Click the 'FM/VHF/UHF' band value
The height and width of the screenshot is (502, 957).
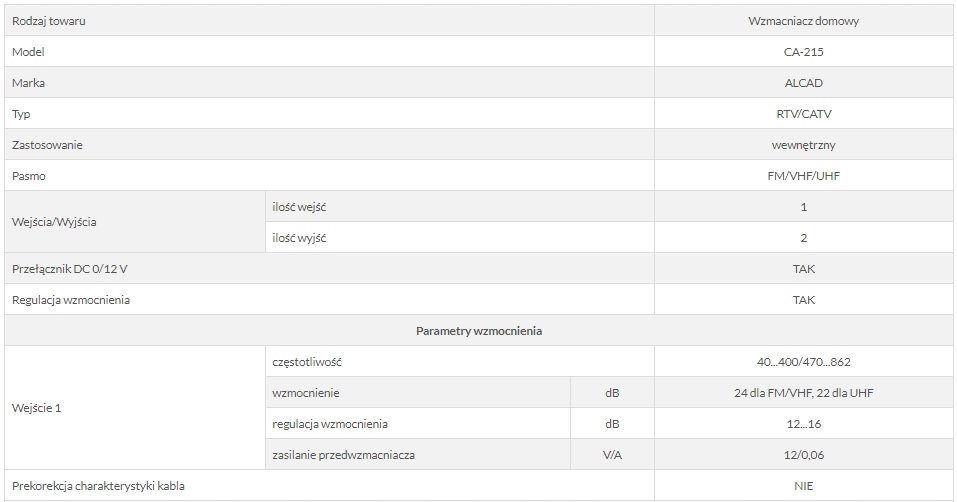(803, 176)
